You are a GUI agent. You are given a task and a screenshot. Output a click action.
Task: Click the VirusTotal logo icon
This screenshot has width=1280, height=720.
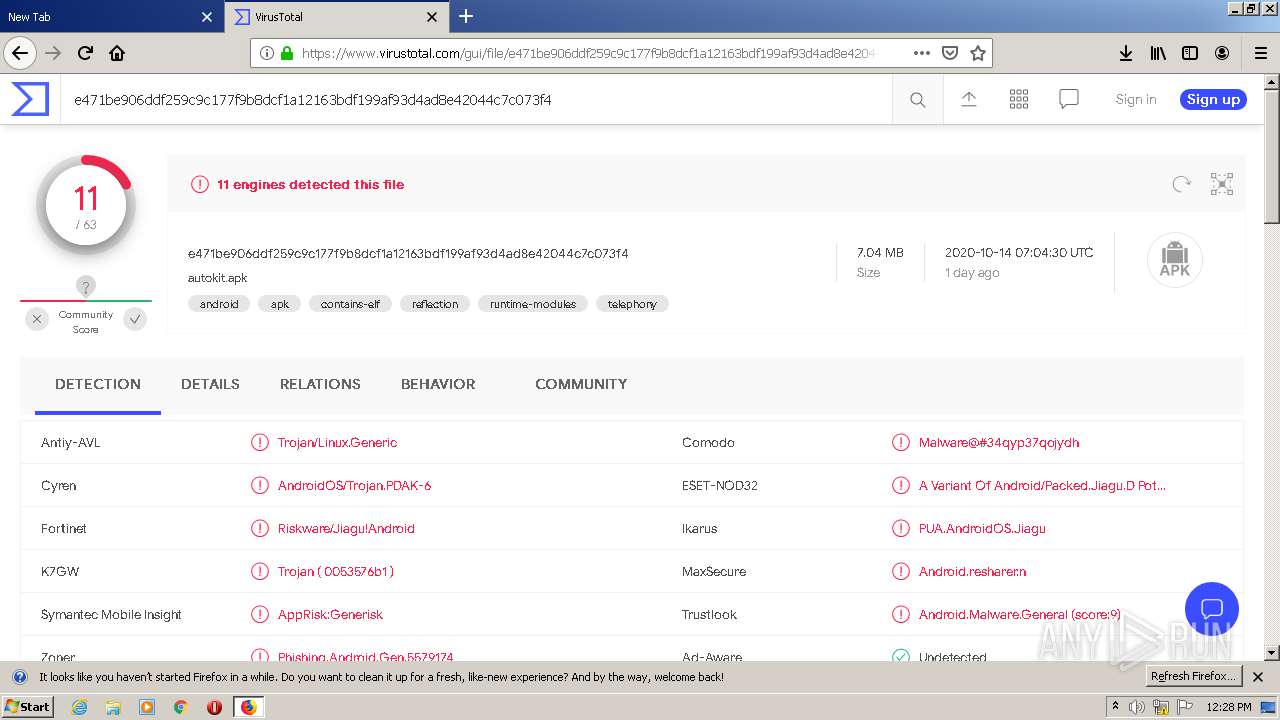click(30, 99)
